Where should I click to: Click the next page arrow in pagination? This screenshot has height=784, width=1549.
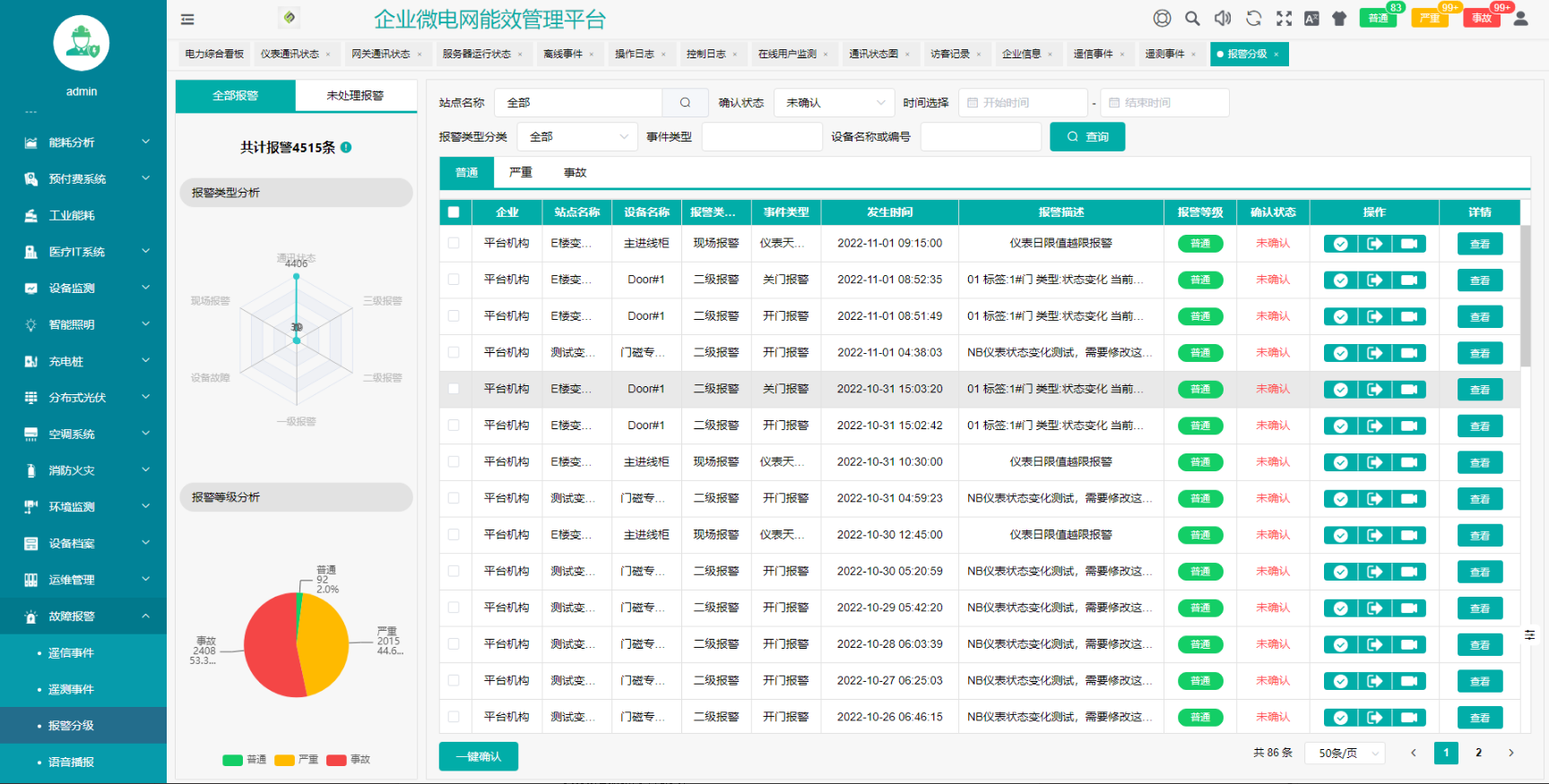(1511, 753)
